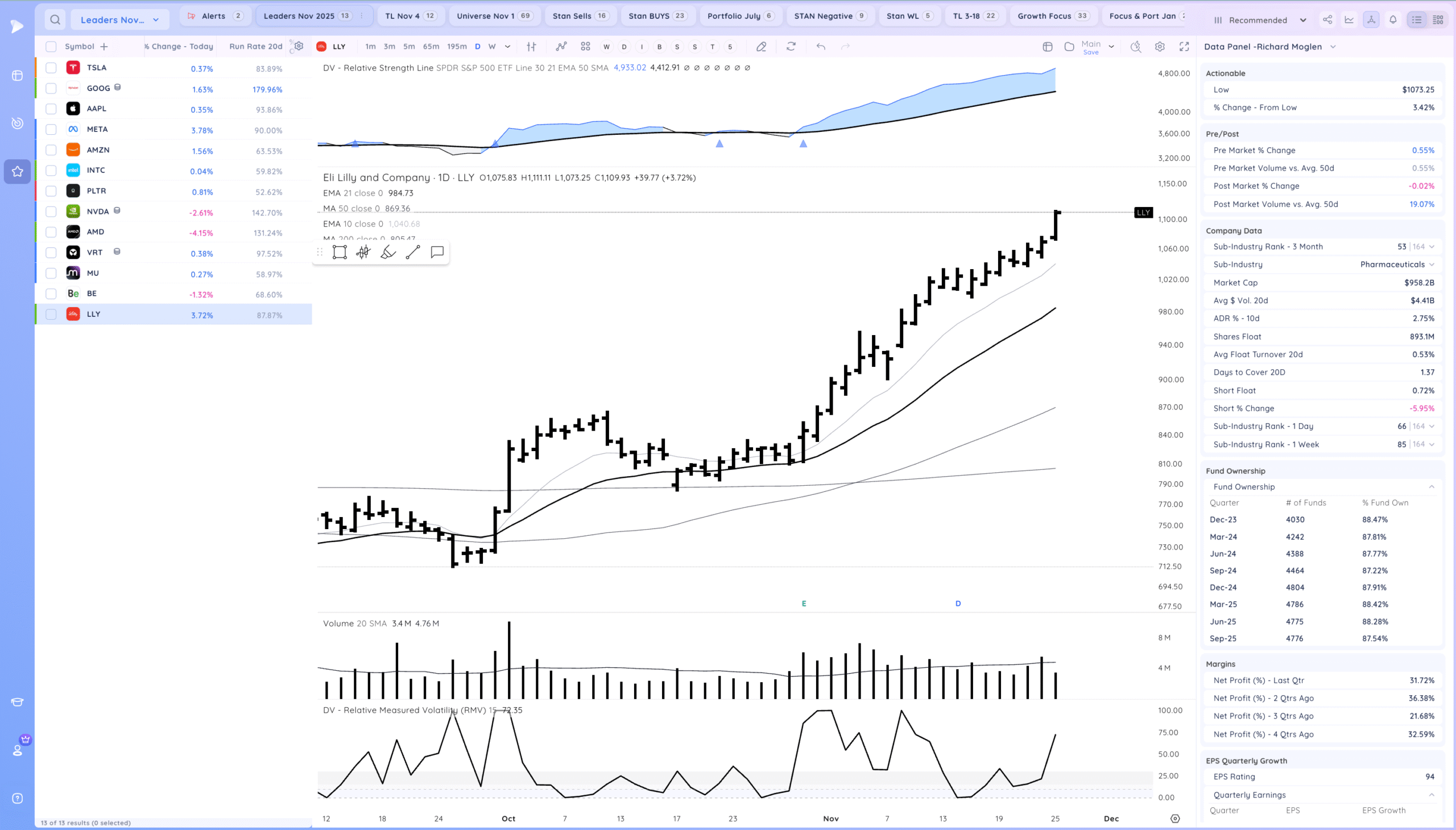The image size is (1456, 830).
Task: Switch to the Stan BUYS tab
Action: click(x=656, y=16)
